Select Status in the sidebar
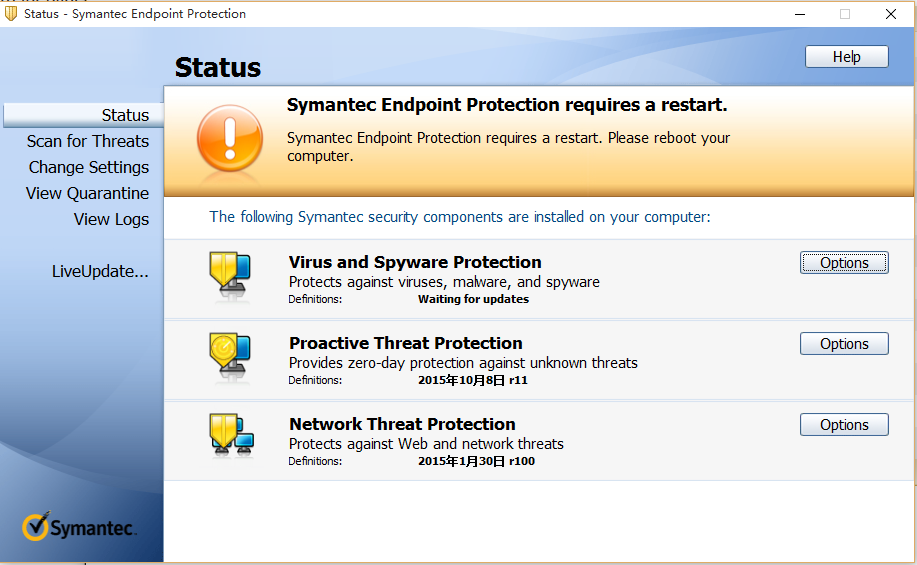This screenshot has width=917, height=565. 125,115
